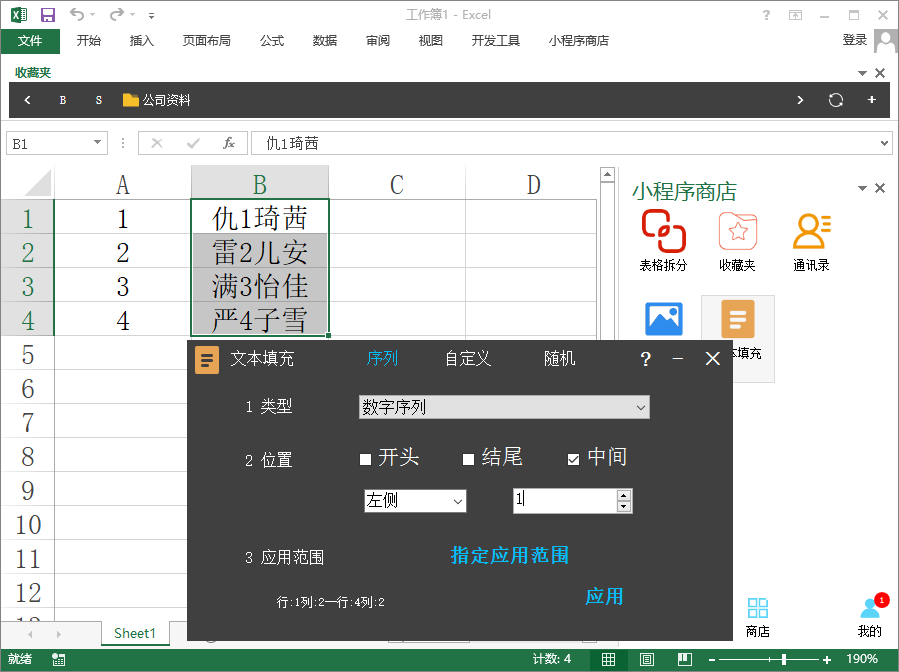
Task: Switch to Normal view in status bar
Action: click(608, 659)
